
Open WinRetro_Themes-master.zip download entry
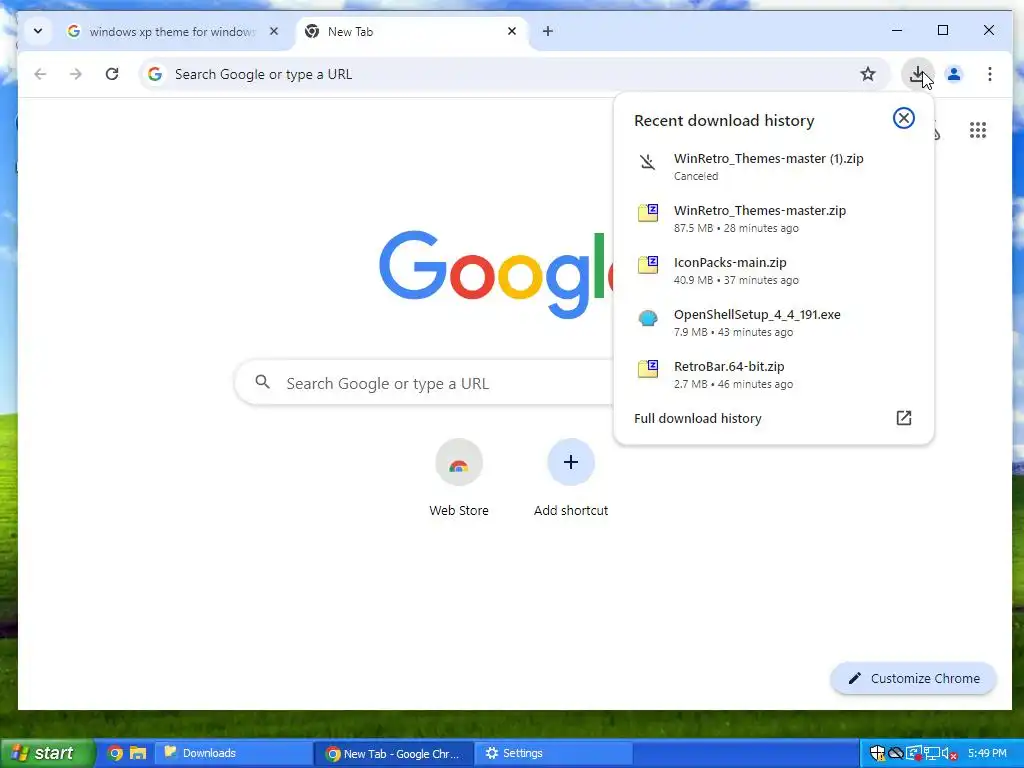point(774,219)
